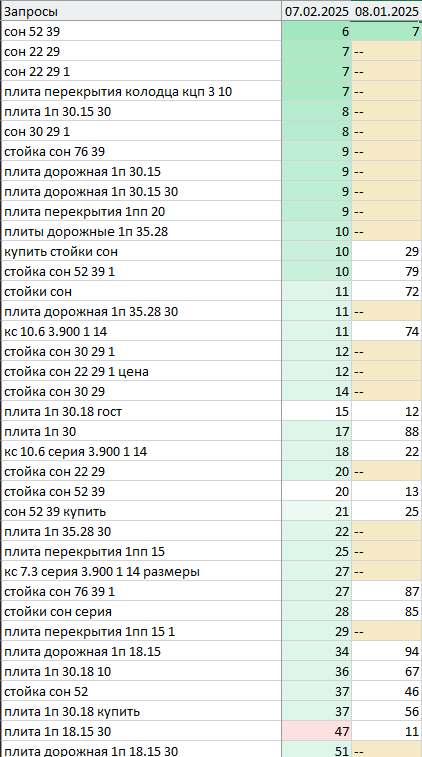The image size is (422, 757).
Task: Select value 88 for 'плита 1п 30'
Action: point(386,432)
